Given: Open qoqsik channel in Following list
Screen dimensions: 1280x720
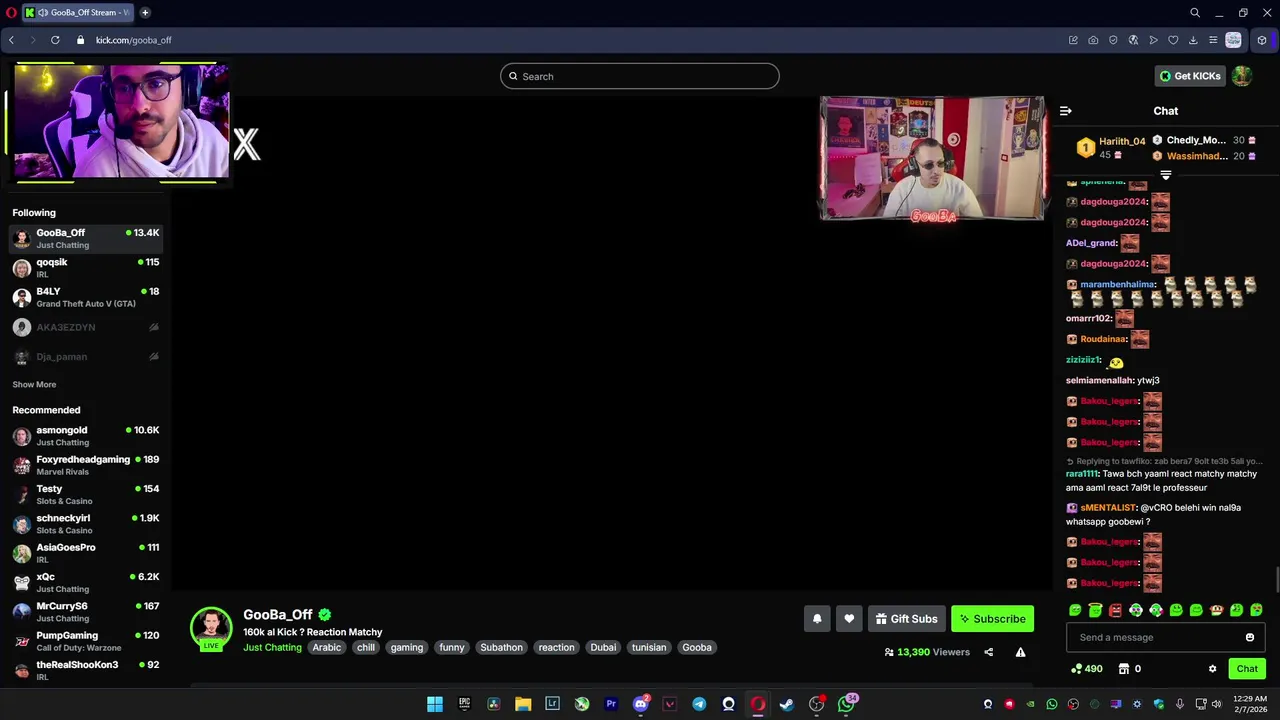Looking at the screenshot, I should (86, 268).
